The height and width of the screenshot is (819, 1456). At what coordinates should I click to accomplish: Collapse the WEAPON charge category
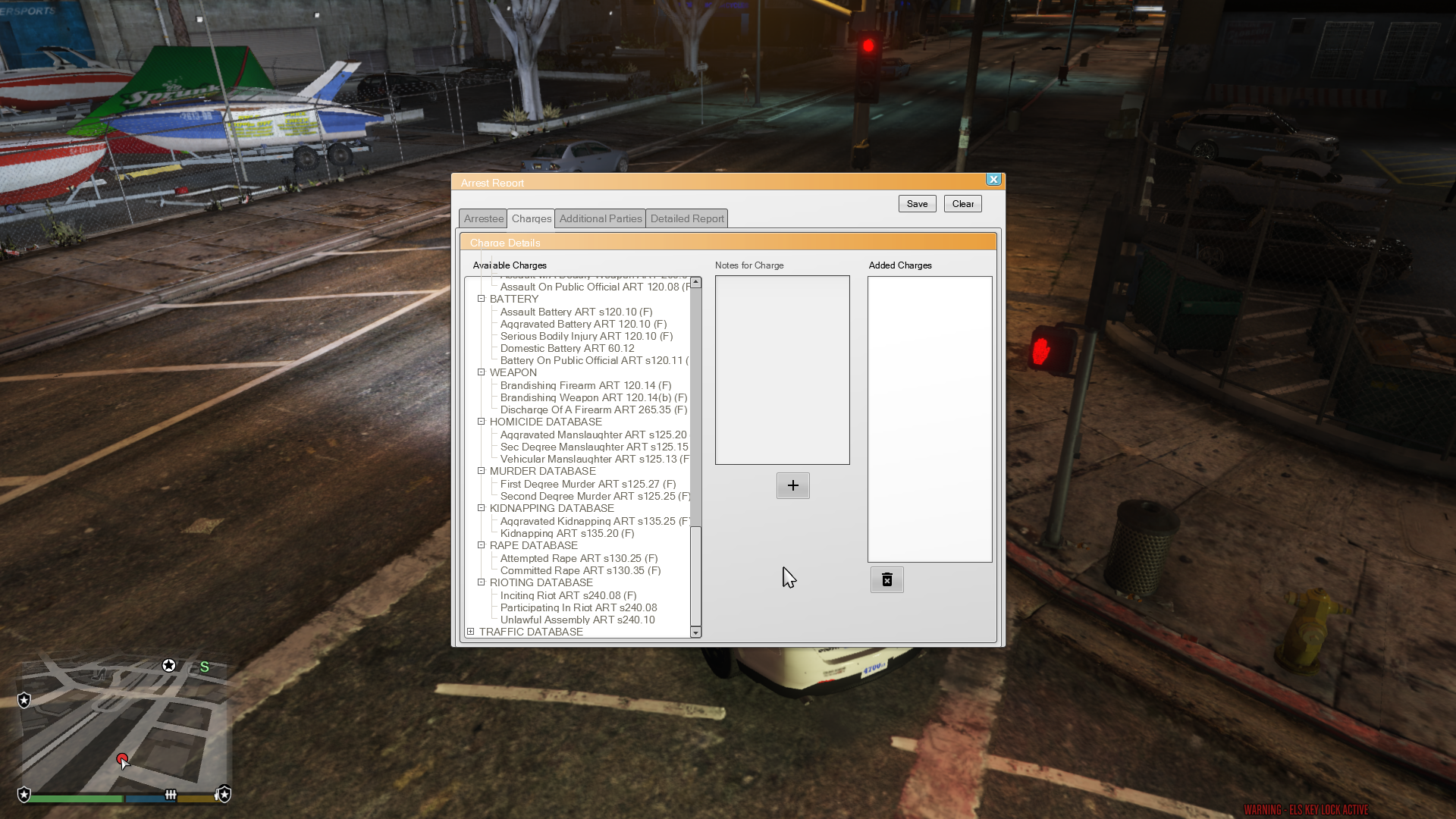481,372
